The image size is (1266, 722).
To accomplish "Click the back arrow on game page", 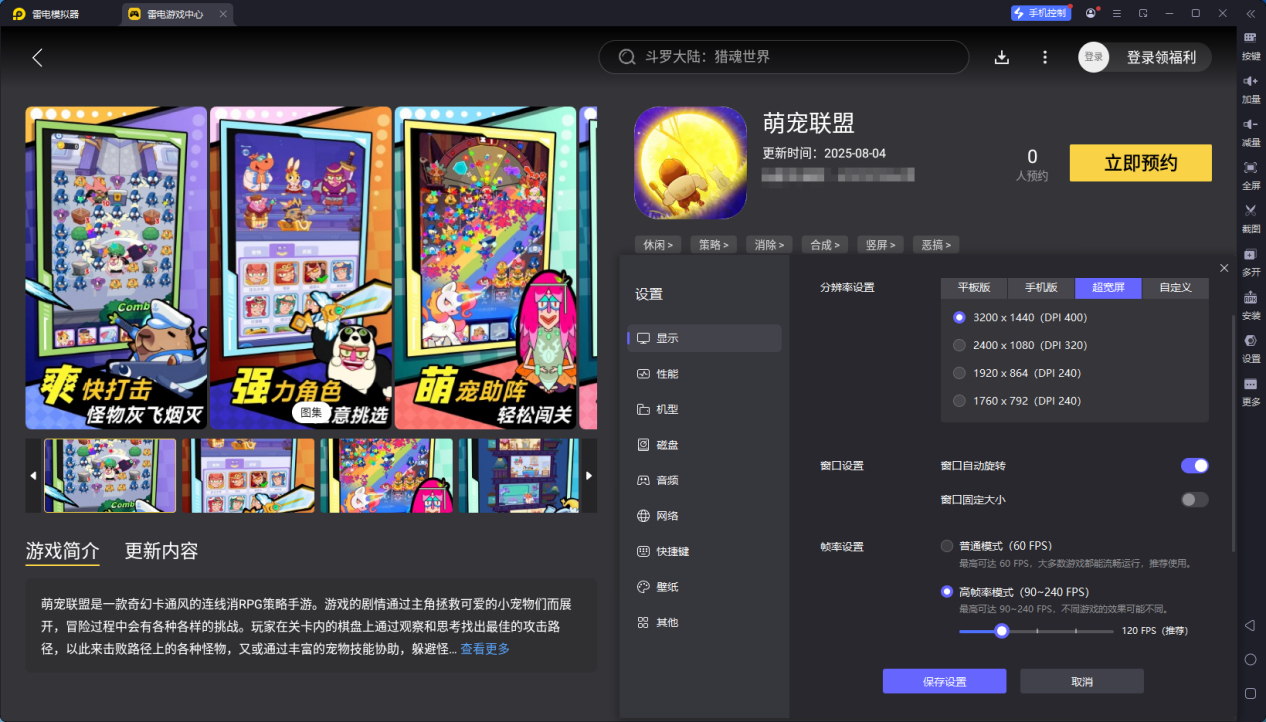I will point(37,57).
